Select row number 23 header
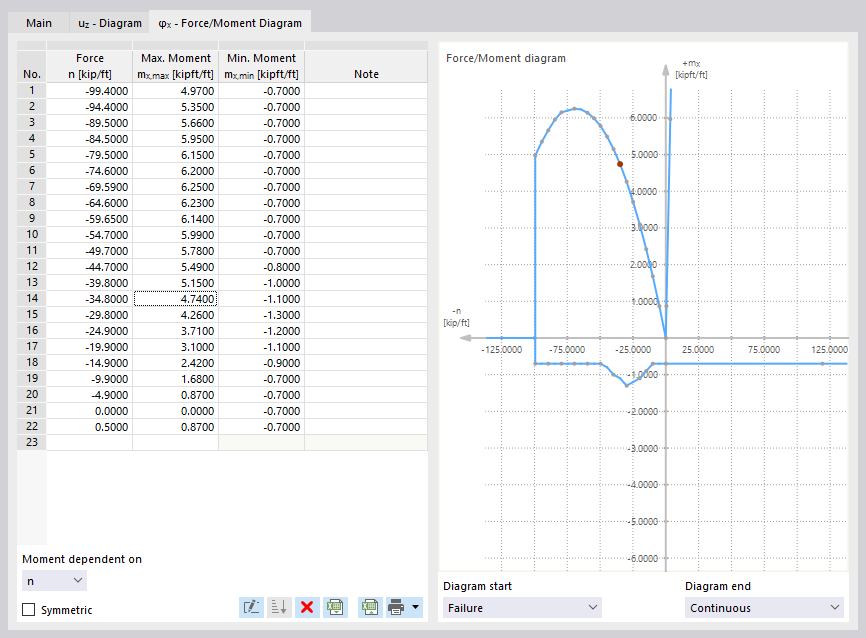 pos(32,442)
